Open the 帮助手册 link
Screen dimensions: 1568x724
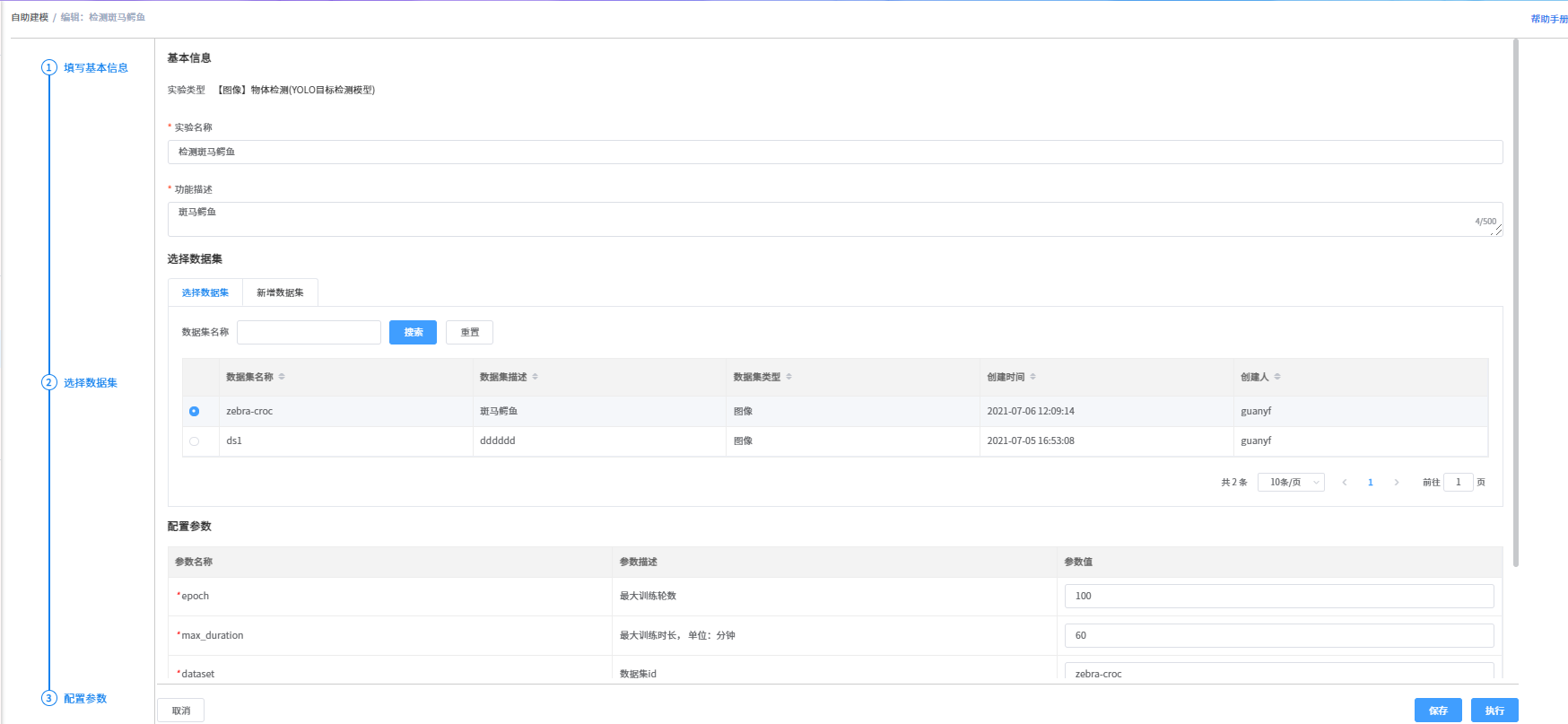pos(1549,19)
